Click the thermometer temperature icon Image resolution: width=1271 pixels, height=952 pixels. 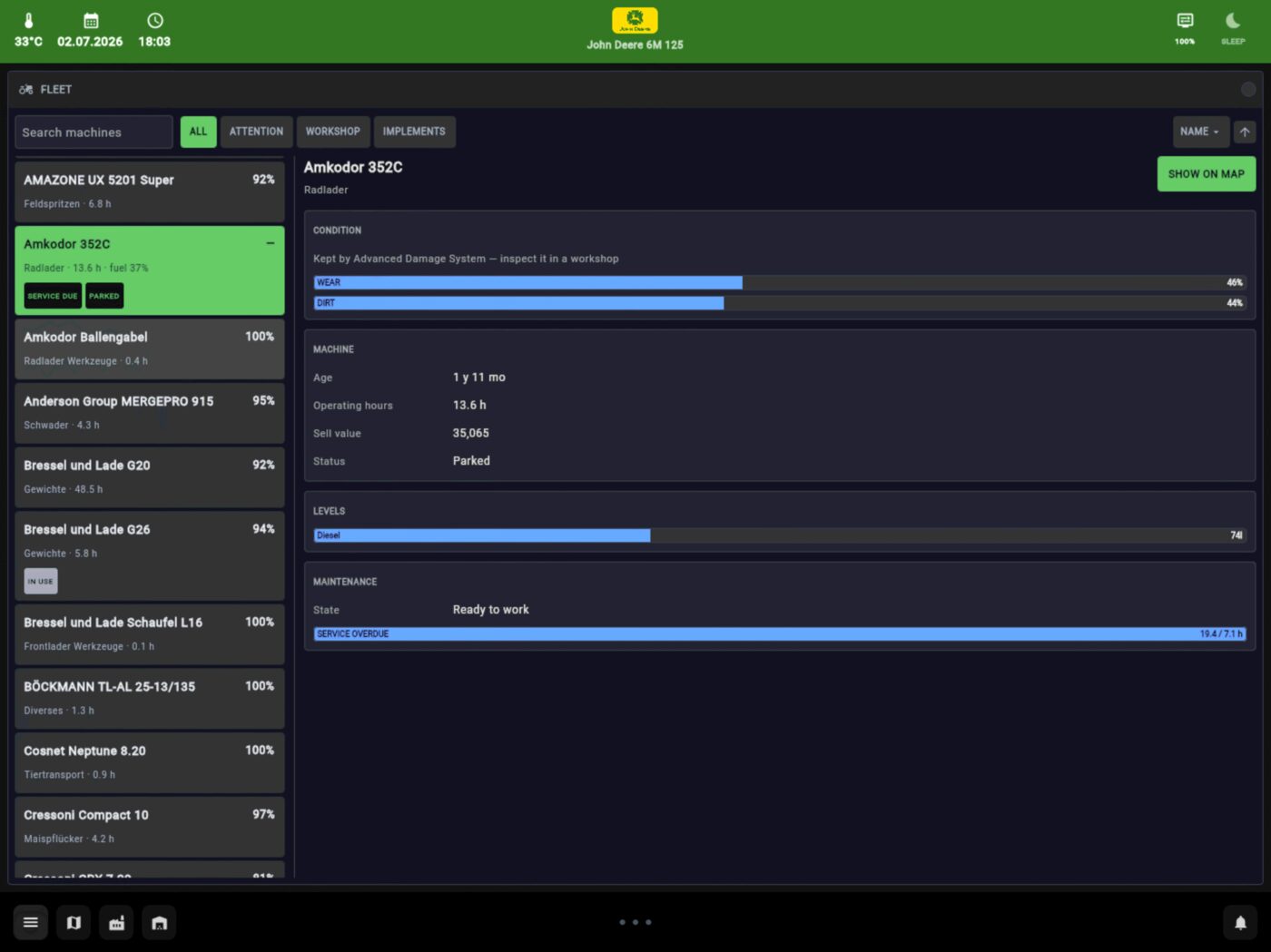coord(28,20)
